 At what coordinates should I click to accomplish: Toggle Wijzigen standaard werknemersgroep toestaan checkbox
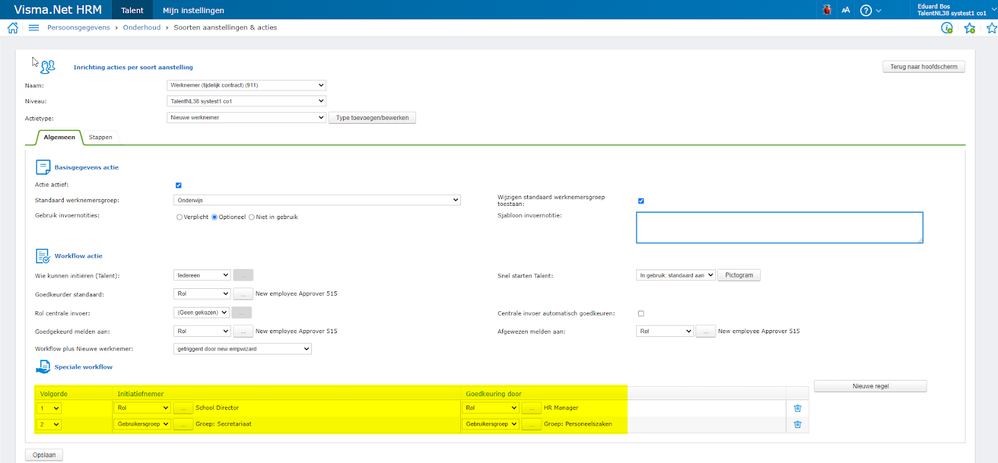(641, 201)
